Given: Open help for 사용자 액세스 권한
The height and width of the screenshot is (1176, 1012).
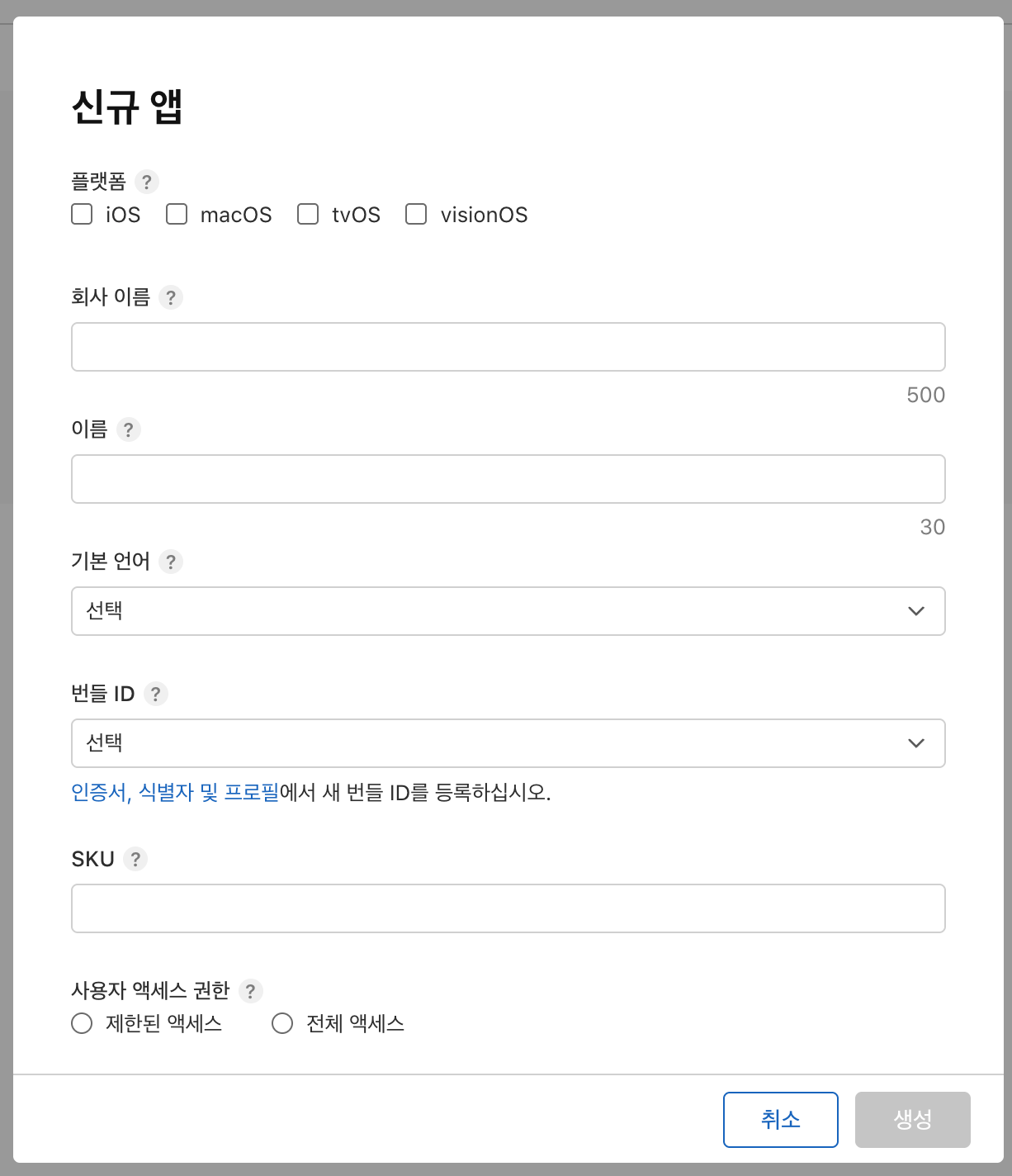Looking at the screenshot, I should [251, 991].
